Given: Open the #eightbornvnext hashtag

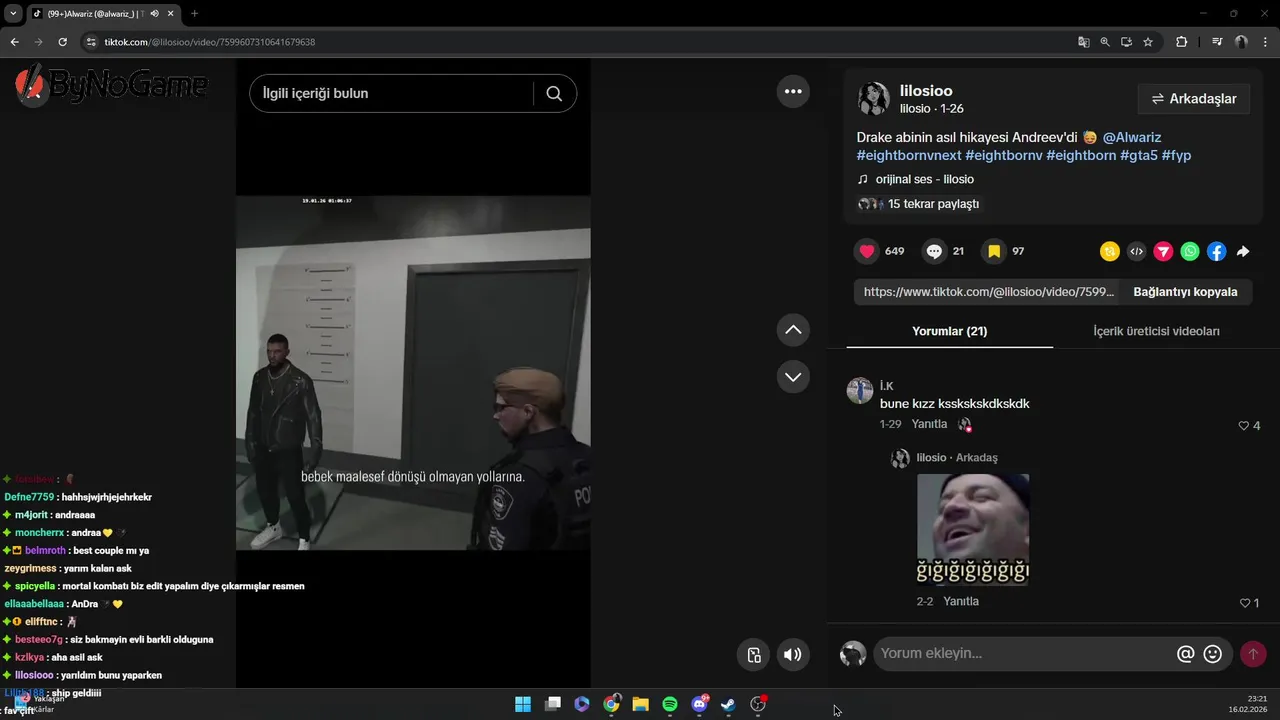Looking at the screenshot, I should click(909, 155).
